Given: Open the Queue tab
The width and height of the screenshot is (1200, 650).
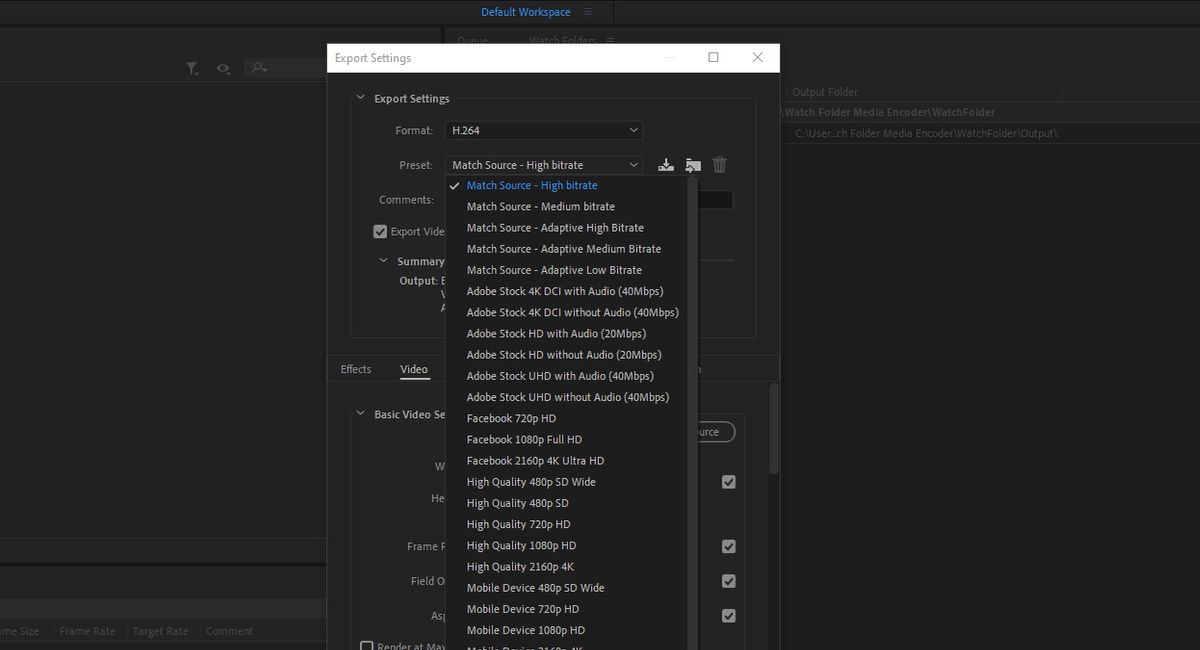Looking at the screenshot, I should click(x=472, y=41).
